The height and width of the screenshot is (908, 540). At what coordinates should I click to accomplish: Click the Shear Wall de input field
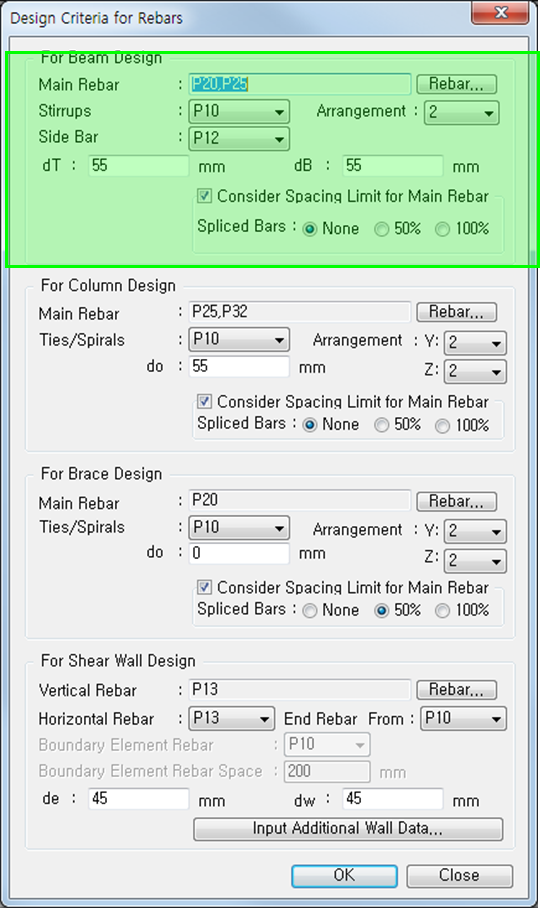[x=139, y=799]
